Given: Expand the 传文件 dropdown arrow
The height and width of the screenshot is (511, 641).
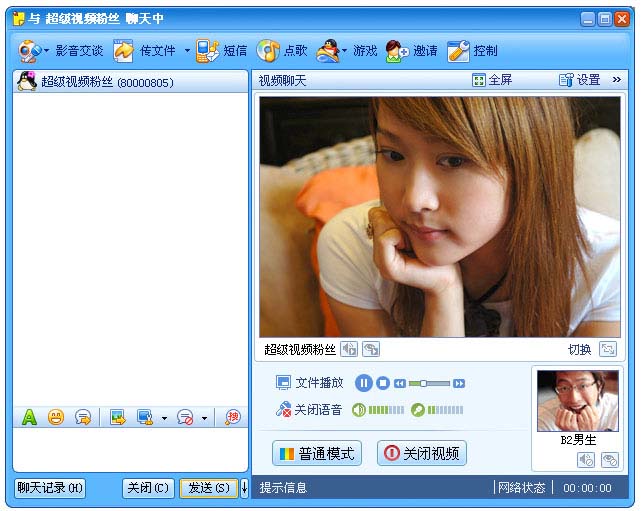Looking at the screenshot, I should tap(187, 51).
